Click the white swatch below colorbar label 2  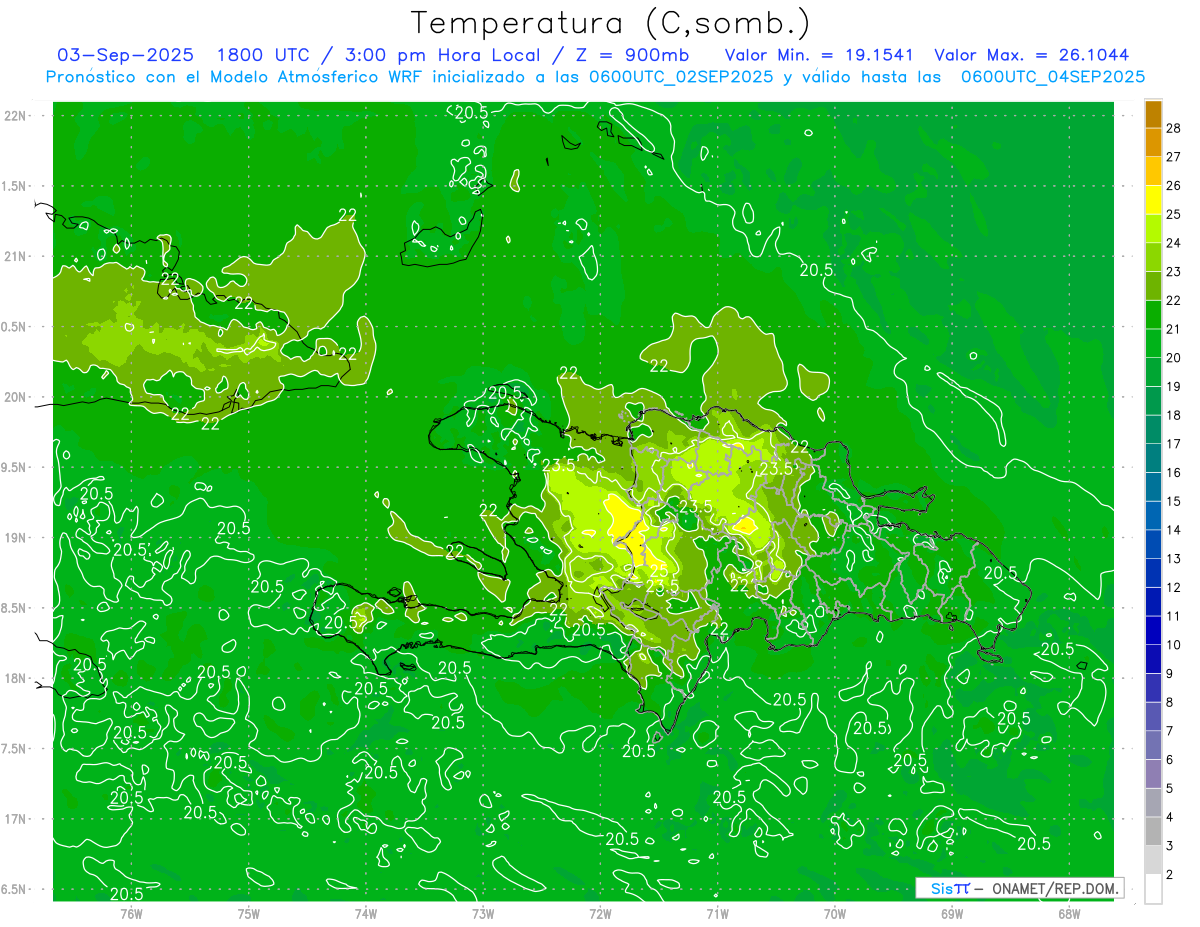1153,889
